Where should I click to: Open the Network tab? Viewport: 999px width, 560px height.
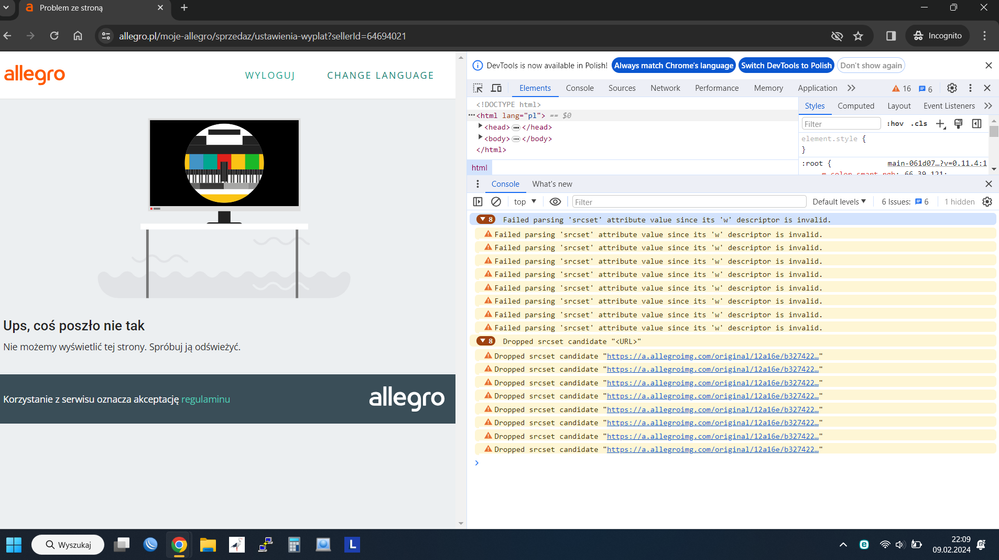(665, 88)
